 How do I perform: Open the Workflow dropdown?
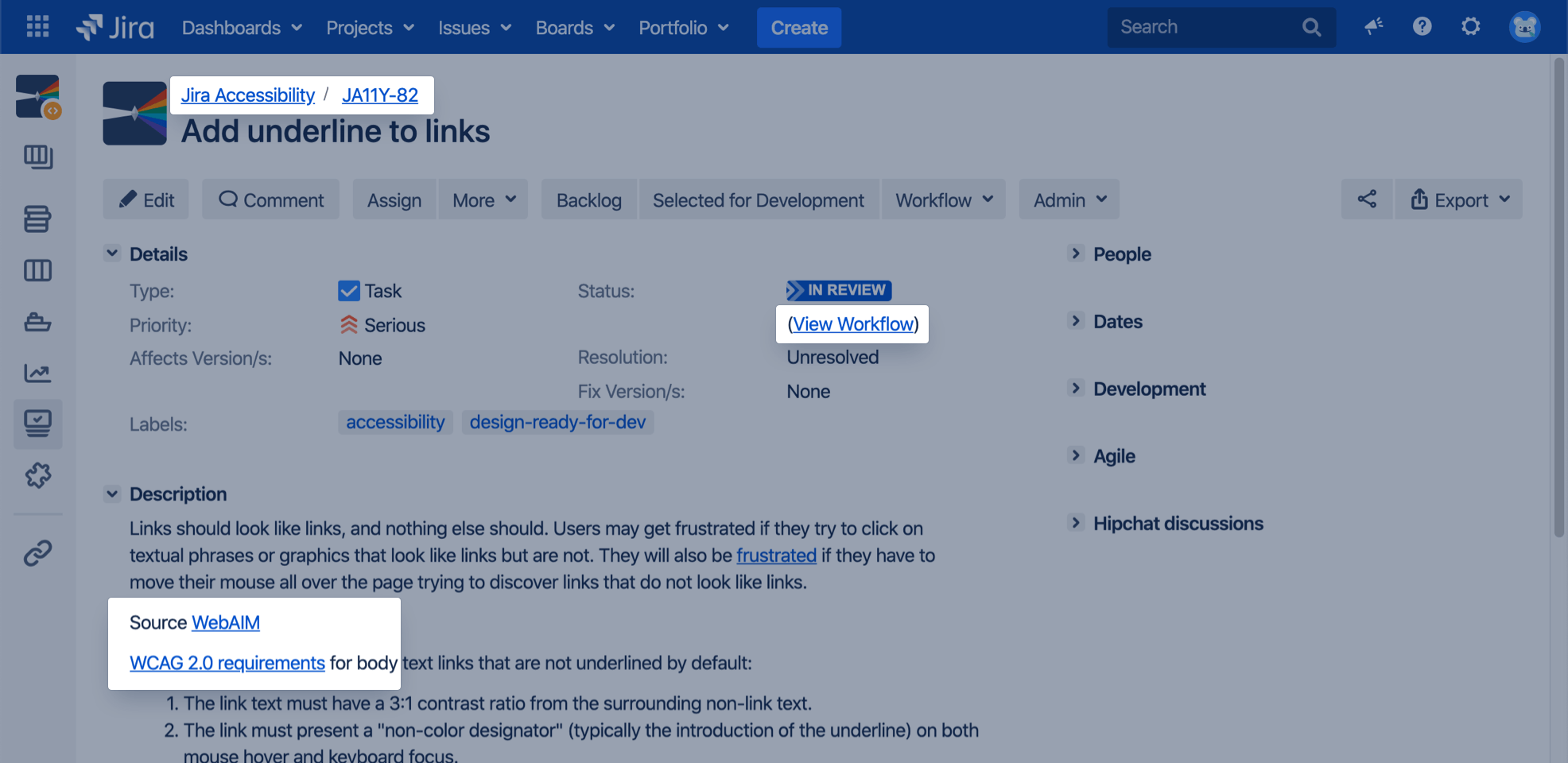[x=944, y=199]
